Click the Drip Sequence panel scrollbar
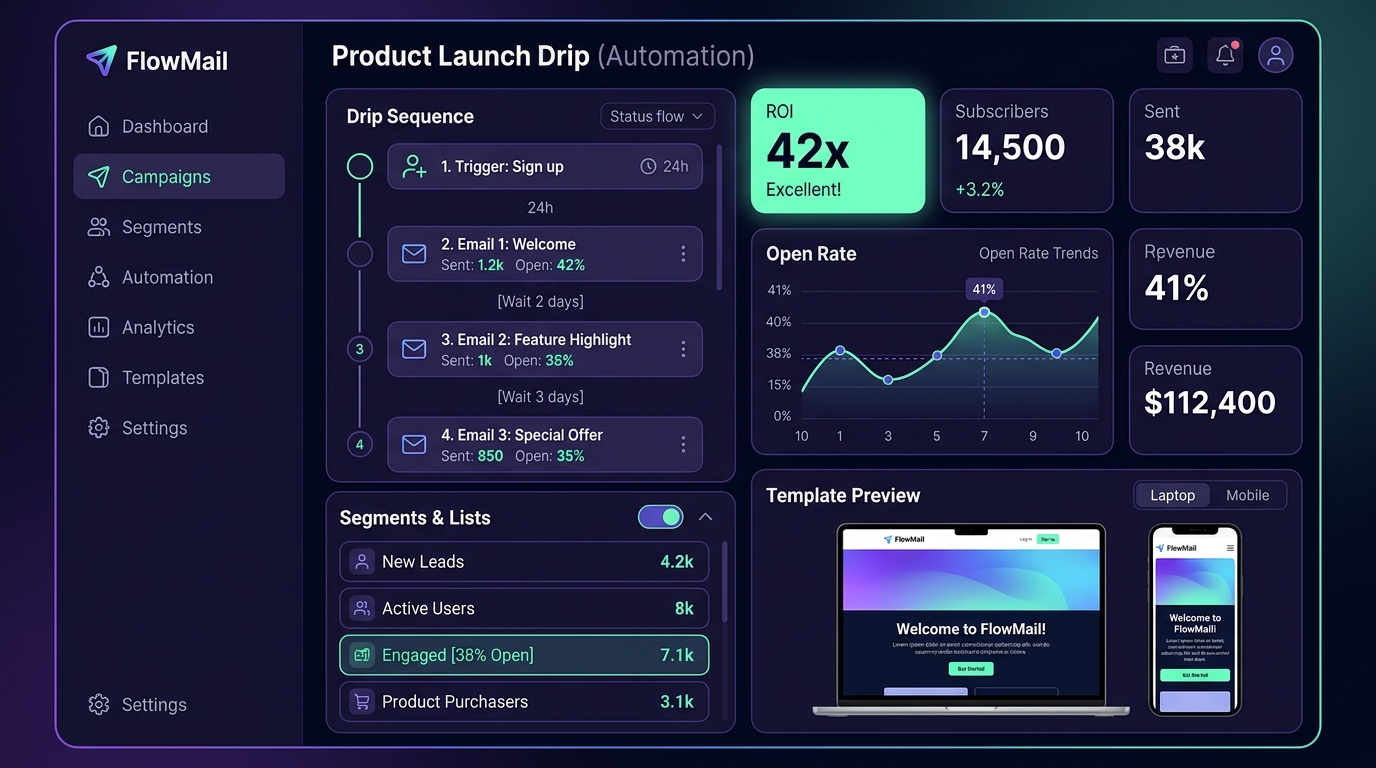This screenshot has width=1376, height=768. point(719,218)
